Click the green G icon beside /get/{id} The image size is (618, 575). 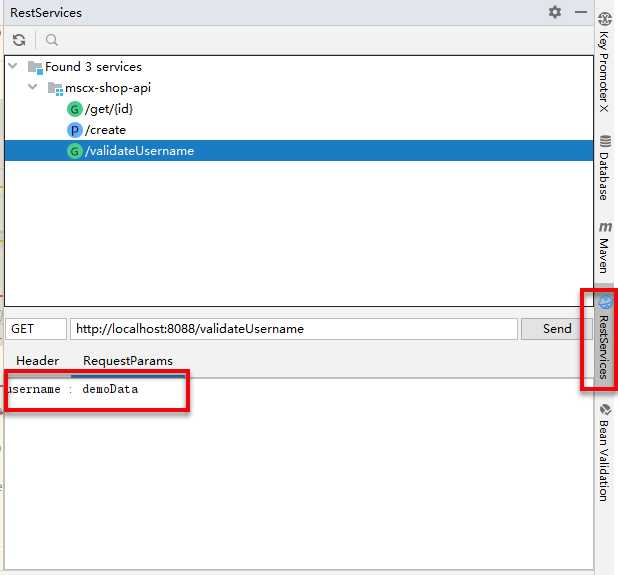(x=74, y=109)
